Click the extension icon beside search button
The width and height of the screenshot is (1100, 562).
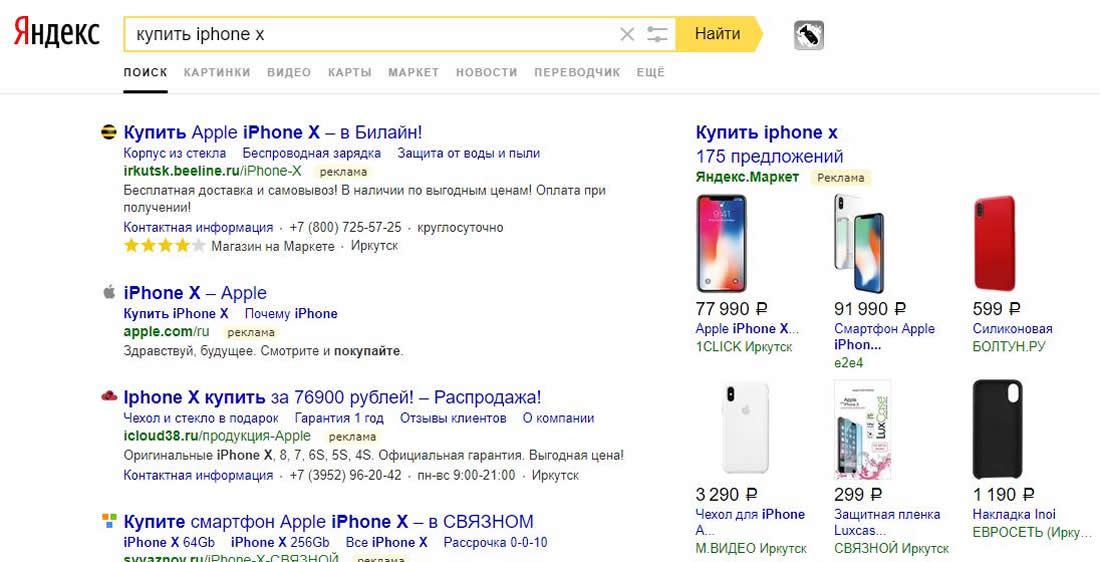(808, 35)
